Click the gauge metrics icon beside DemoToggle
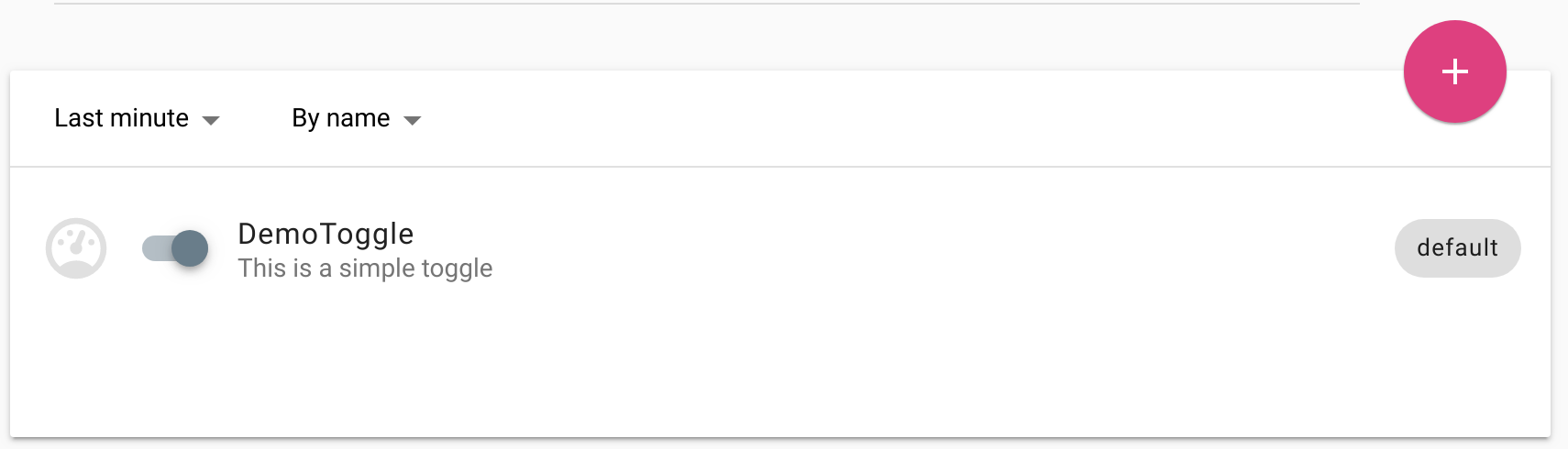 point(76,248)
